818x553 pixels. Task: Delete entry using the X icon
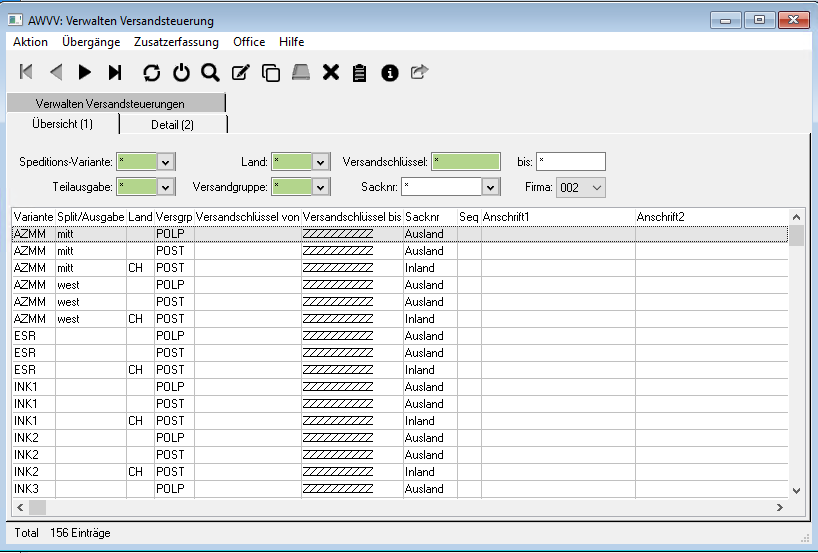(x=331, y=72)
